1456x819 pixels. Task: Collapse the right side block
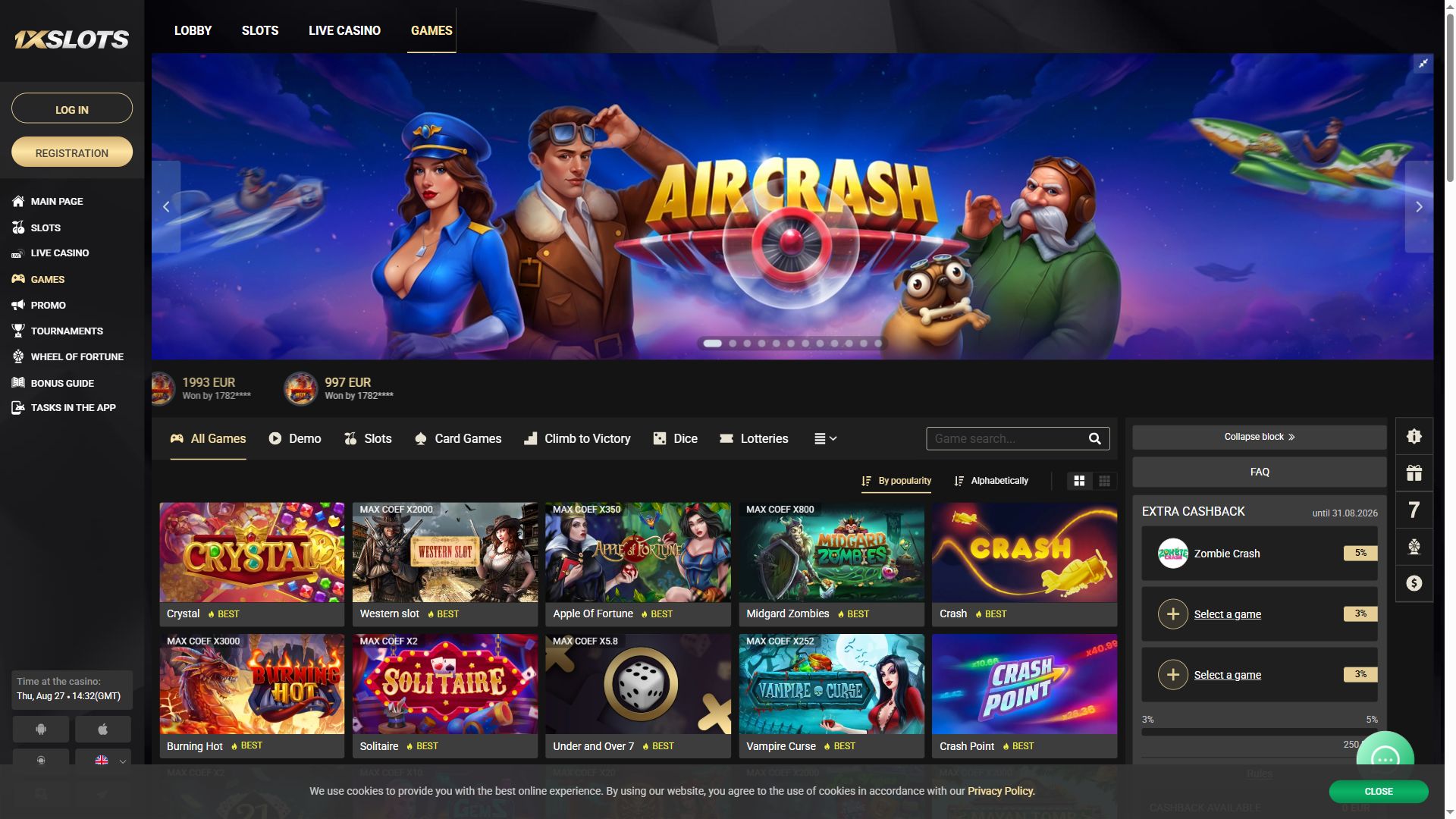(x=1260, y=437)
